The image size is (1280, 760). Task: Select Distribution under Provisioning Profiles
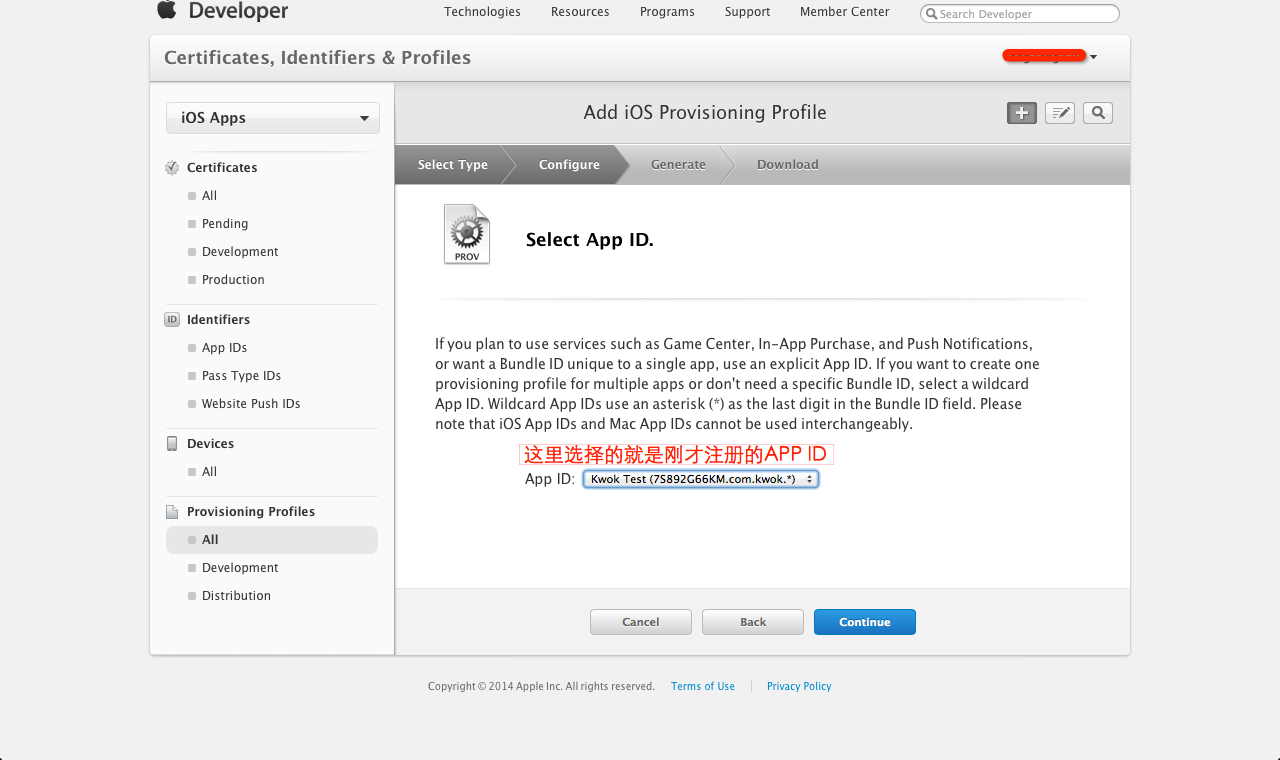(x=236, y=596)
